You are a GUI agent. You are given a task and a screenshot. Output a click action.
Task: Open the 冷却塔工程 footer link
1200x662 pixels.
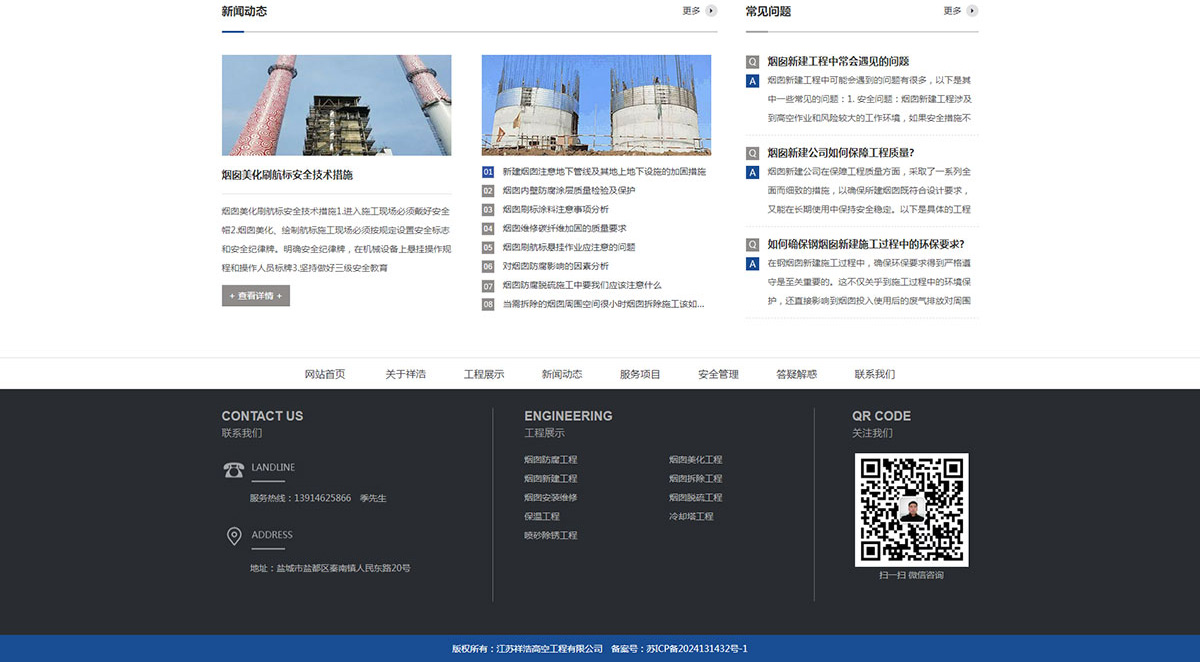click(x=691, y=517)
